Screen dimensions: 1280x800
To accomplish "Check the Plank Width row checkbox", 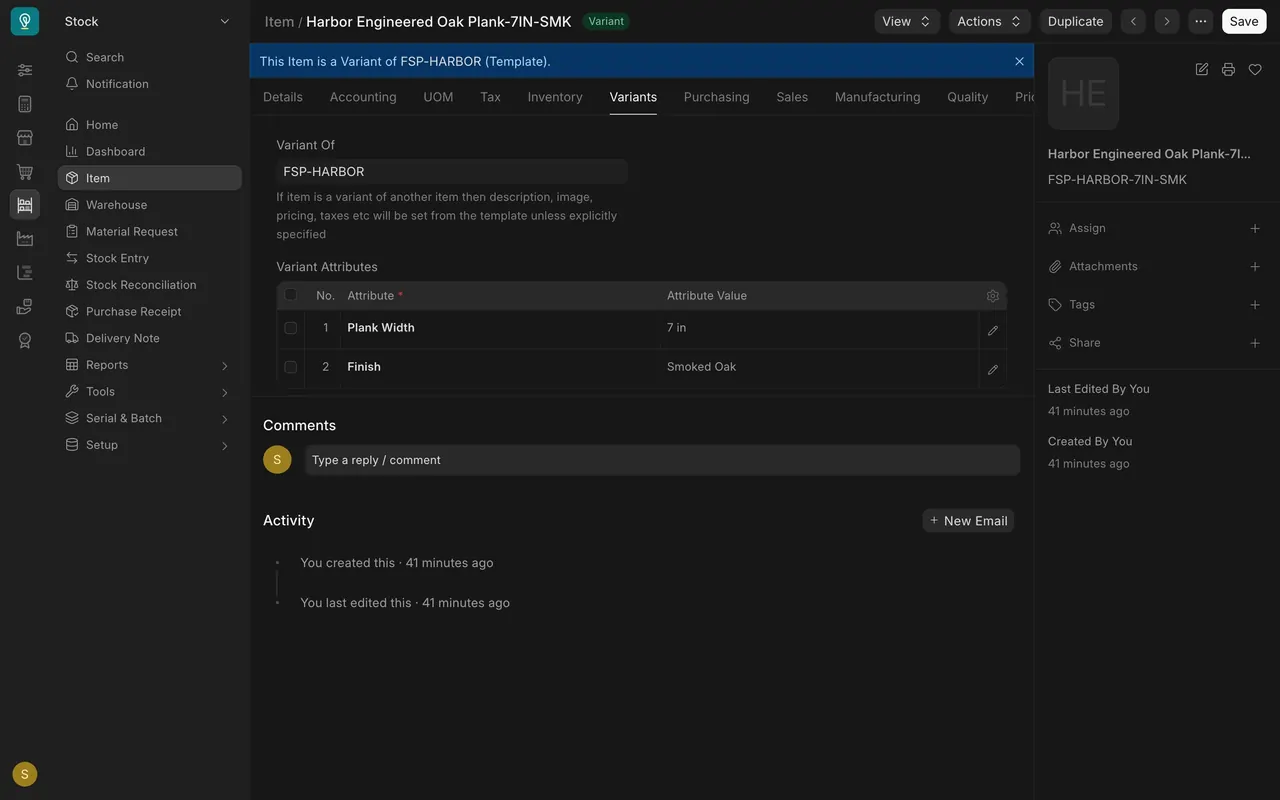I will click(x=291, y=328).
